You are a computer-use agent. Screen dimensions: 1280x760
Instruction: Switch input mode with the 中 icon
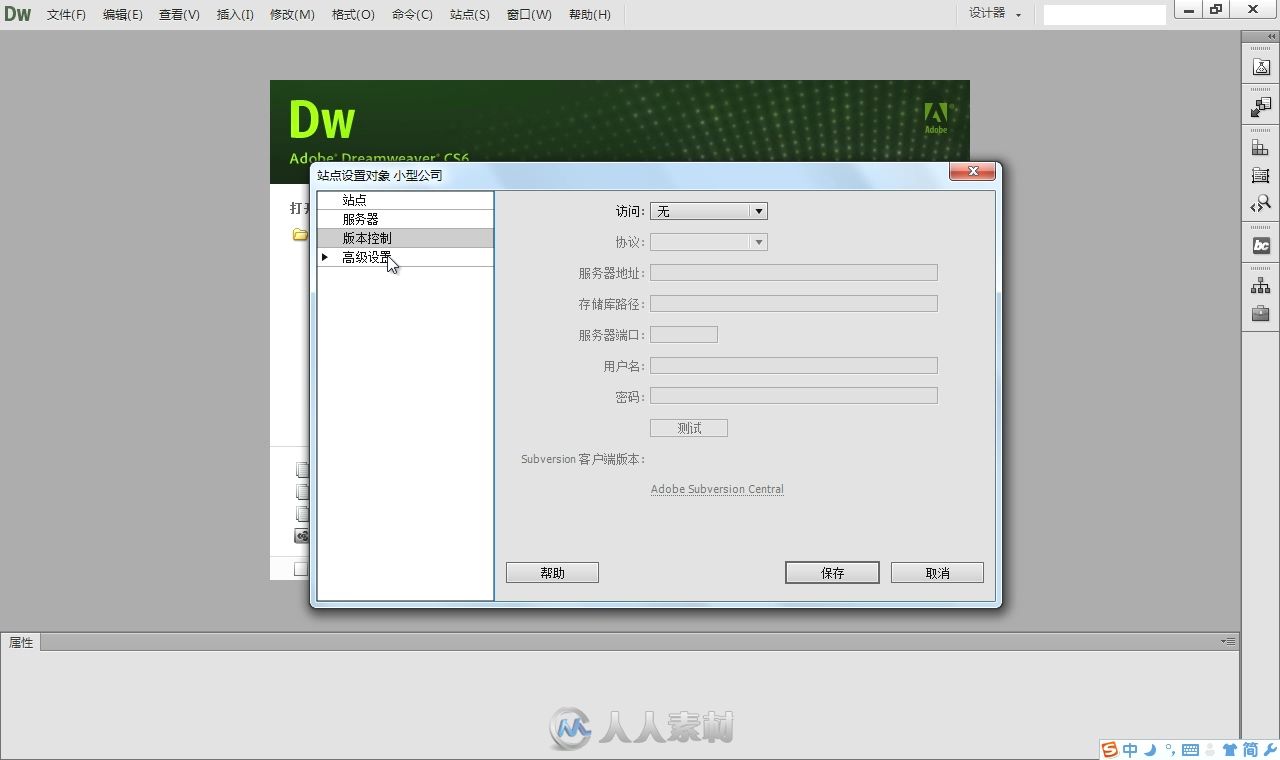pos(1130,750)
